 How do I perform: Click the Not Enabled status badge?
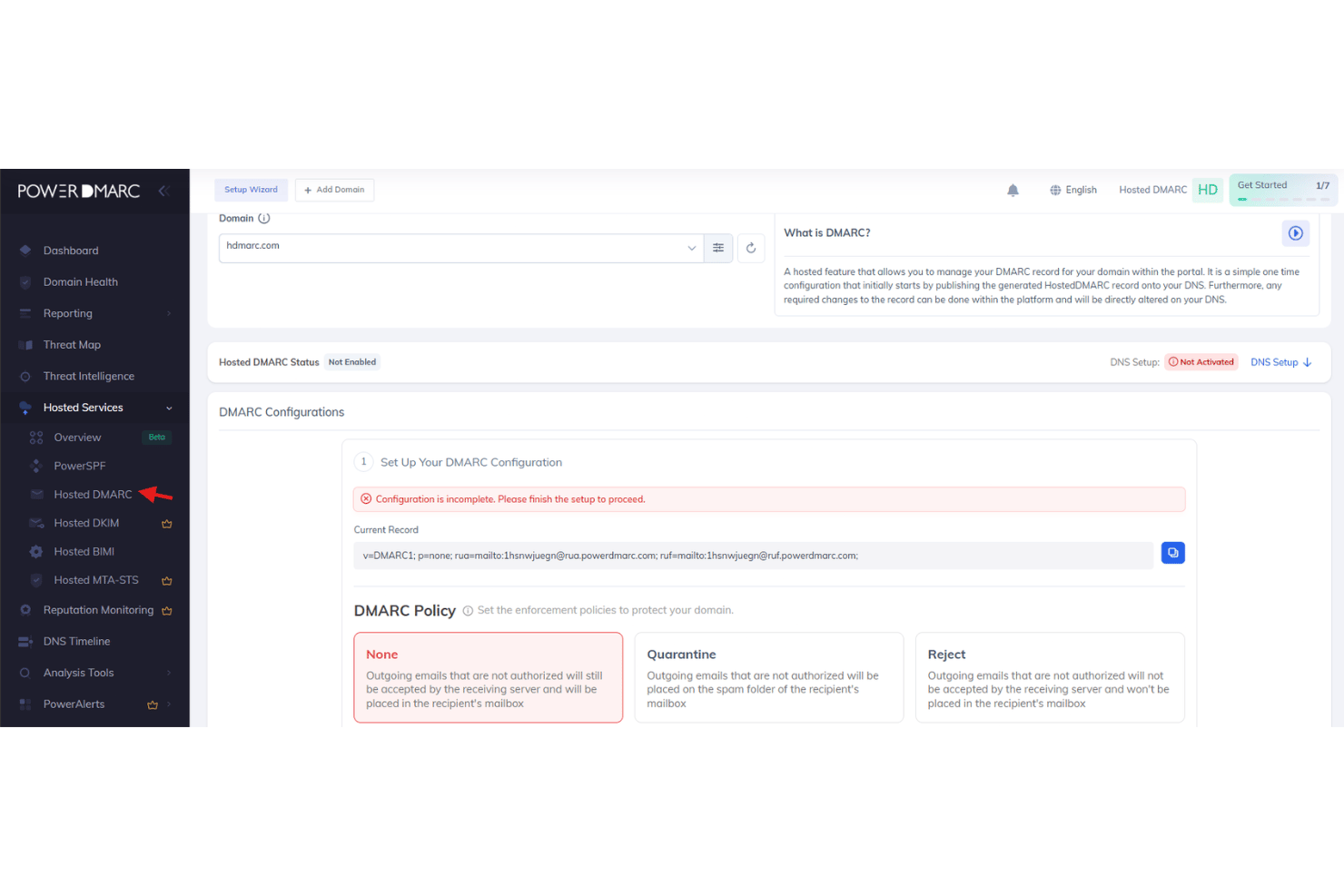(352, 362)
